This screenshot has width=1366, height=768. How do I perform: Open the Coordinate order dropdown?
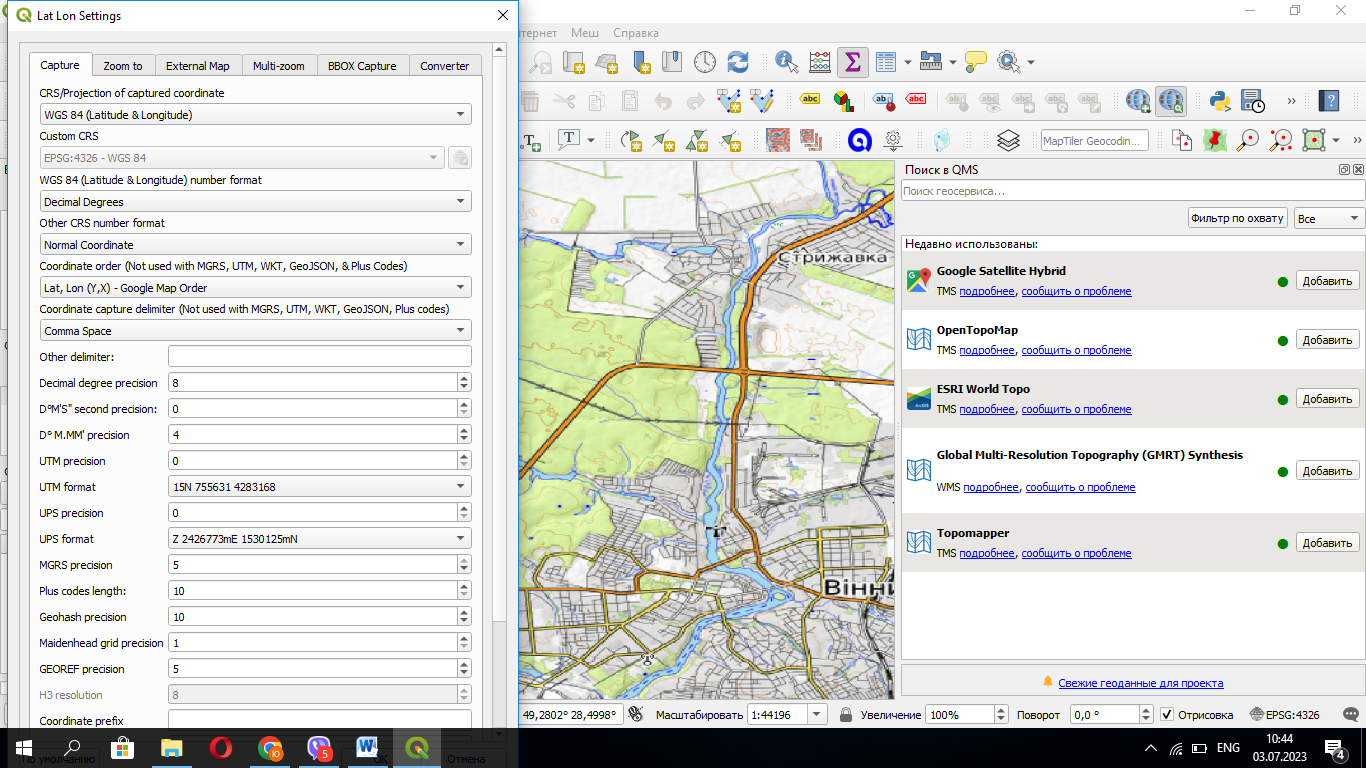click(x=255, y=288)
